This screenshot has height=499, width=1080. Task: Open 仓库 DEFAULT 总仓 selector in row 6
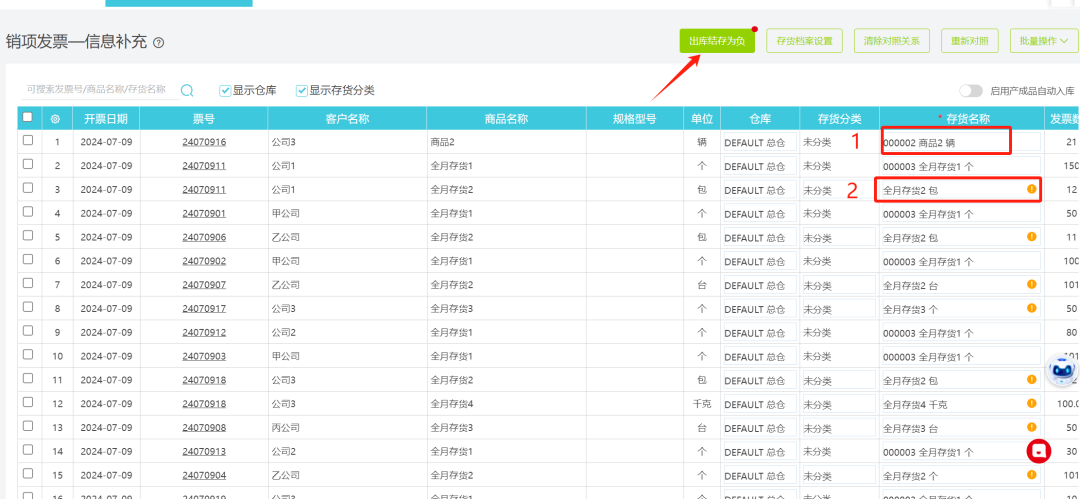pos(760,262)
